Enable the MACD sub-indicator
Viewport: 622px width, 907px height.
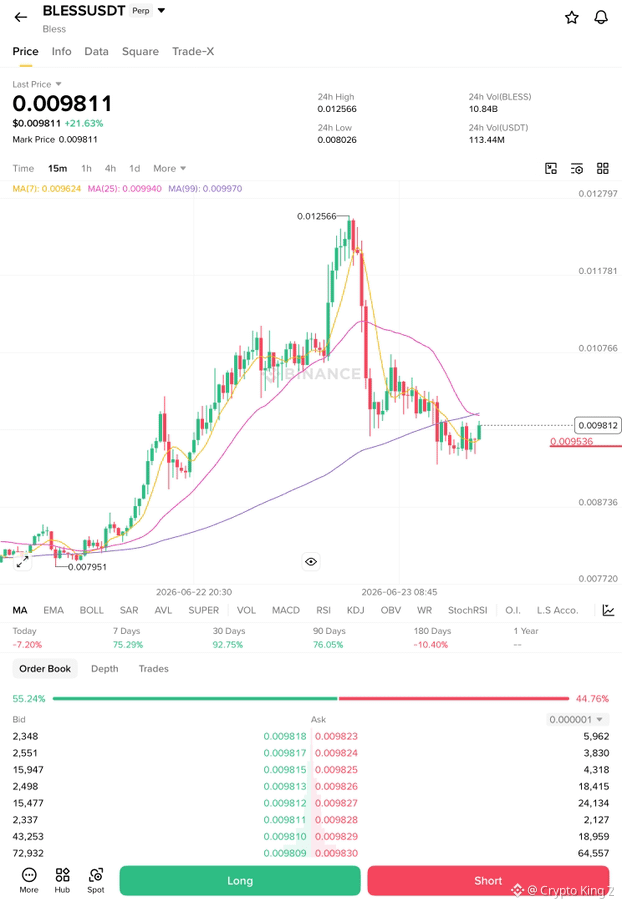pyautogui.click(x=286, y=610)
